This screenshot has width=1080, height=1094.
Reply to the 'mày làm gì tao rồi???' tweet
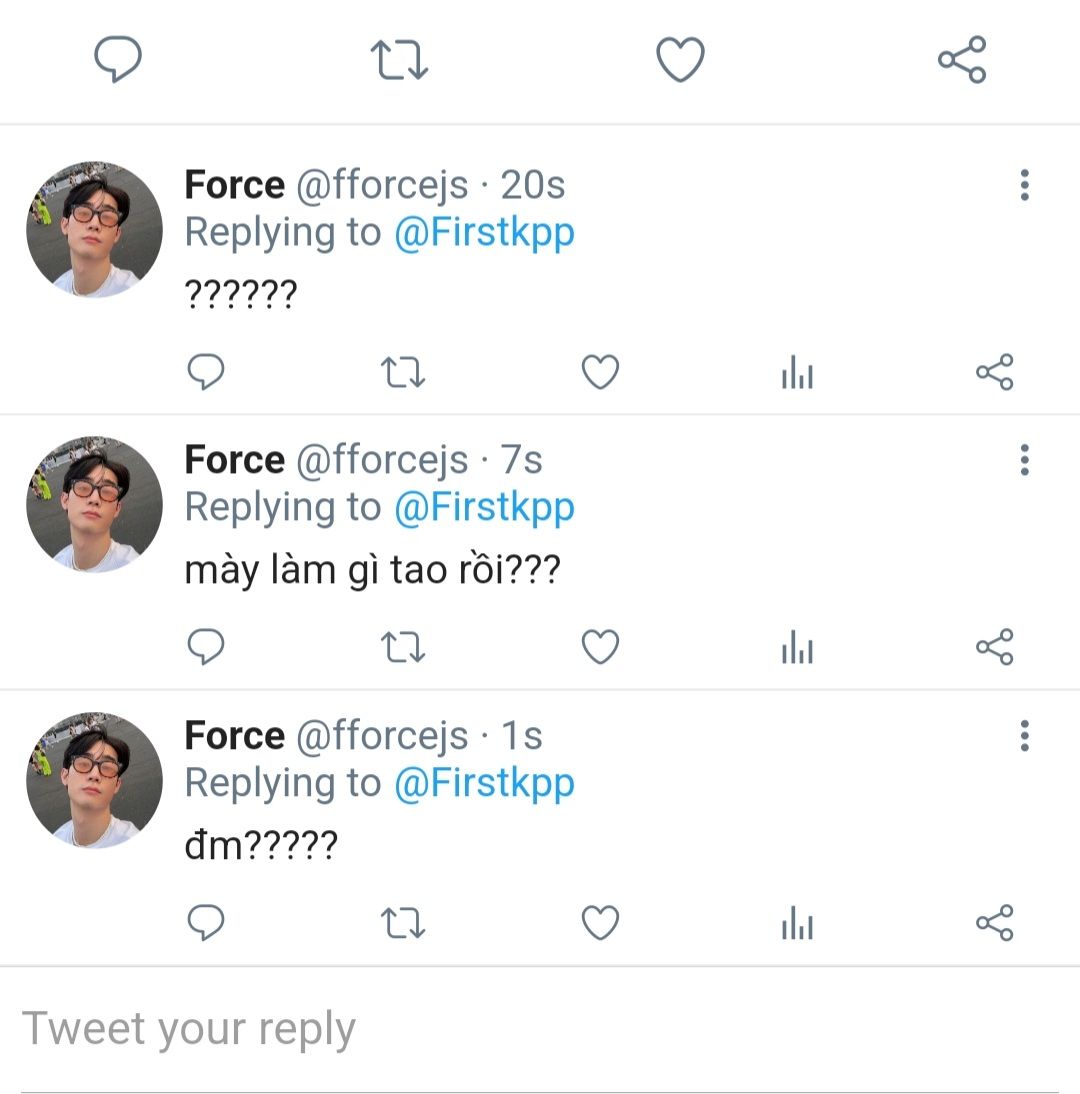click(206, 646)
